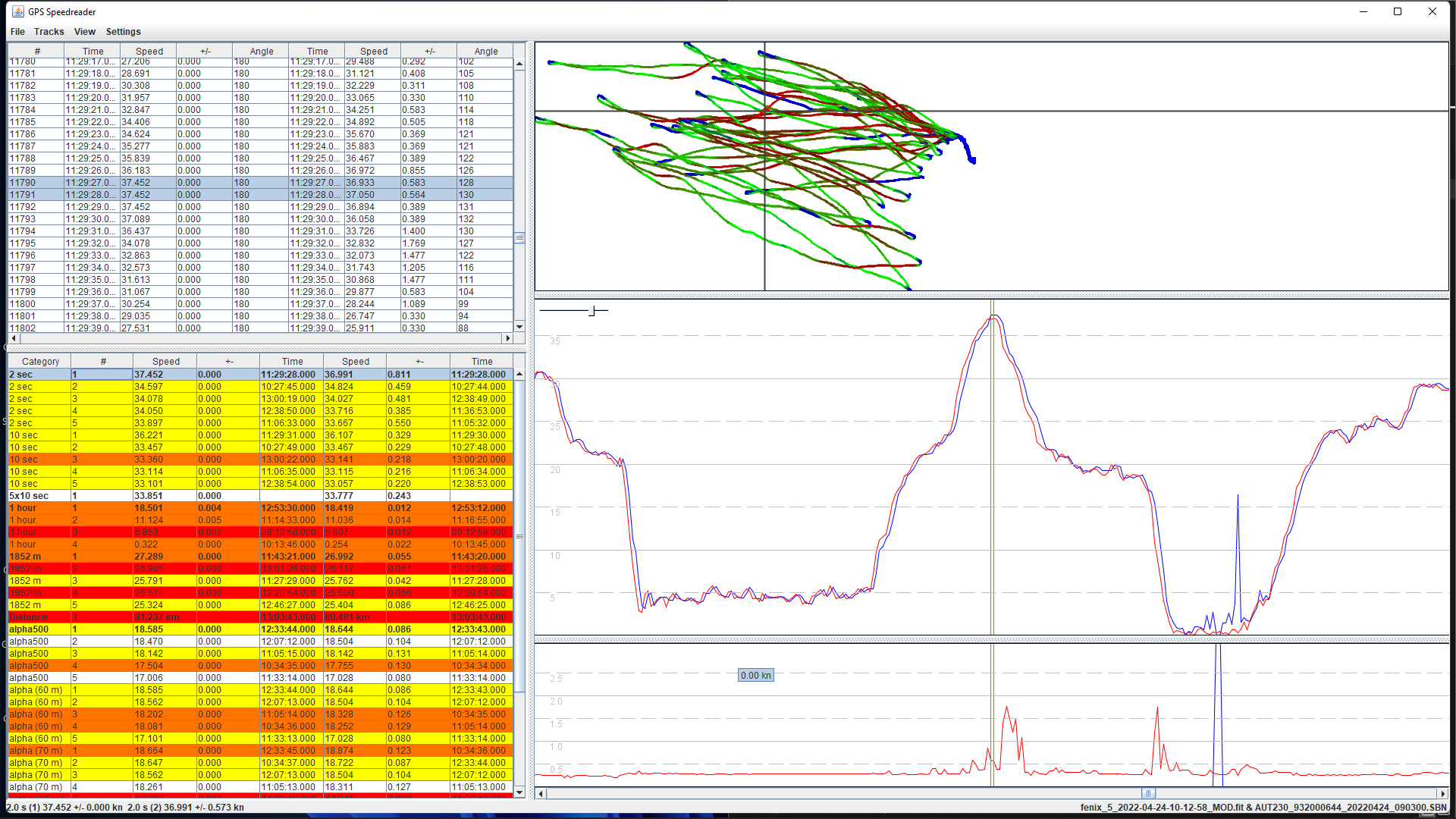The image size is (1456, 819).
Task: Select row 11782 in the data table
Action: coord(260,86)
